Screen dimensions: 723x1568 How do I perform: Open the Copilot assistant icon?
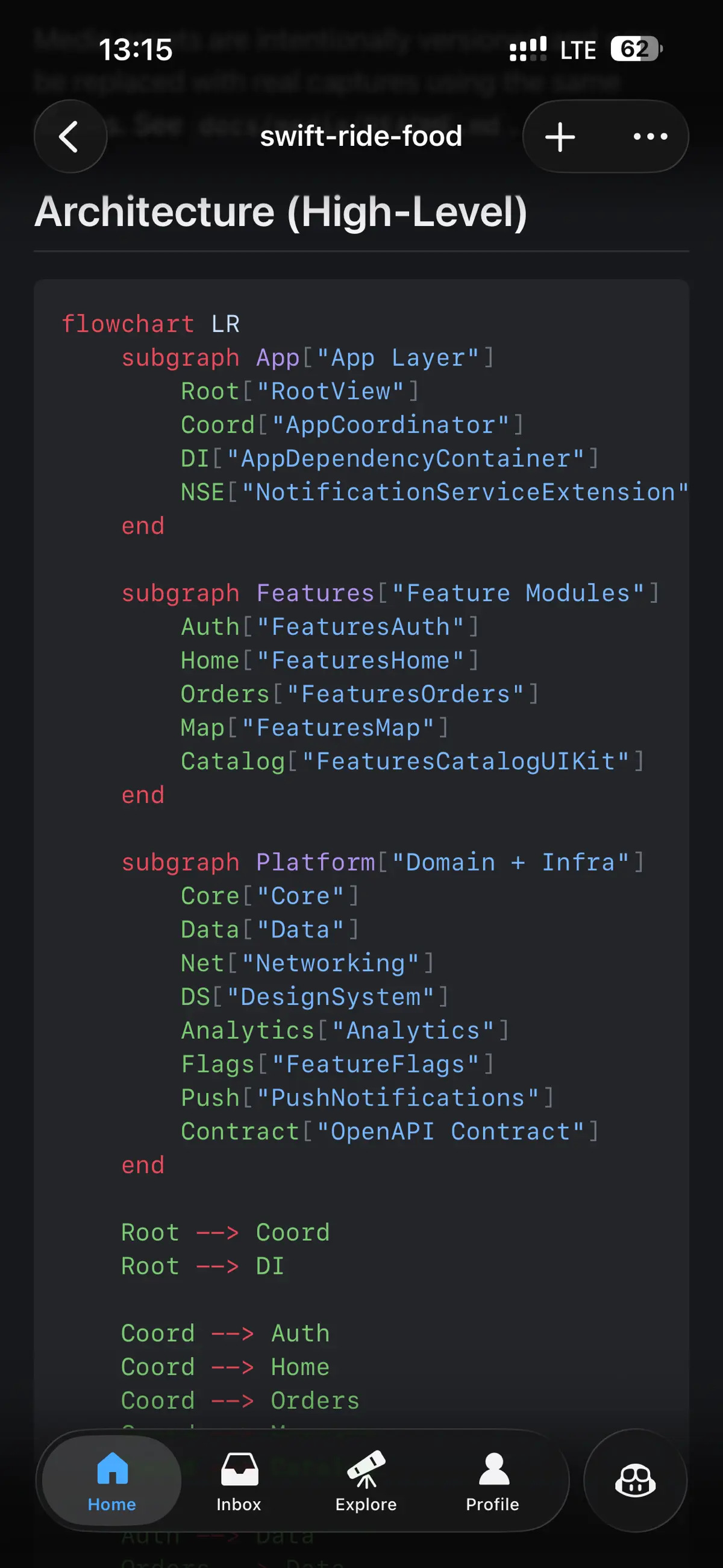635,1480
